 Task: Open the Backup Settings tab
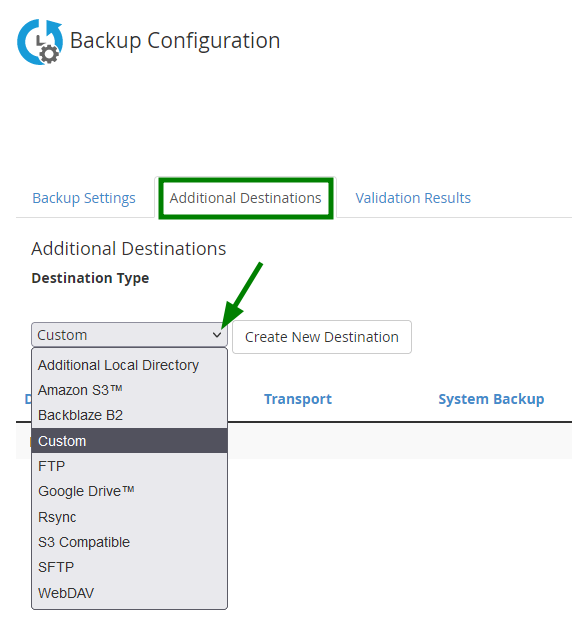(x=84, y=198)
